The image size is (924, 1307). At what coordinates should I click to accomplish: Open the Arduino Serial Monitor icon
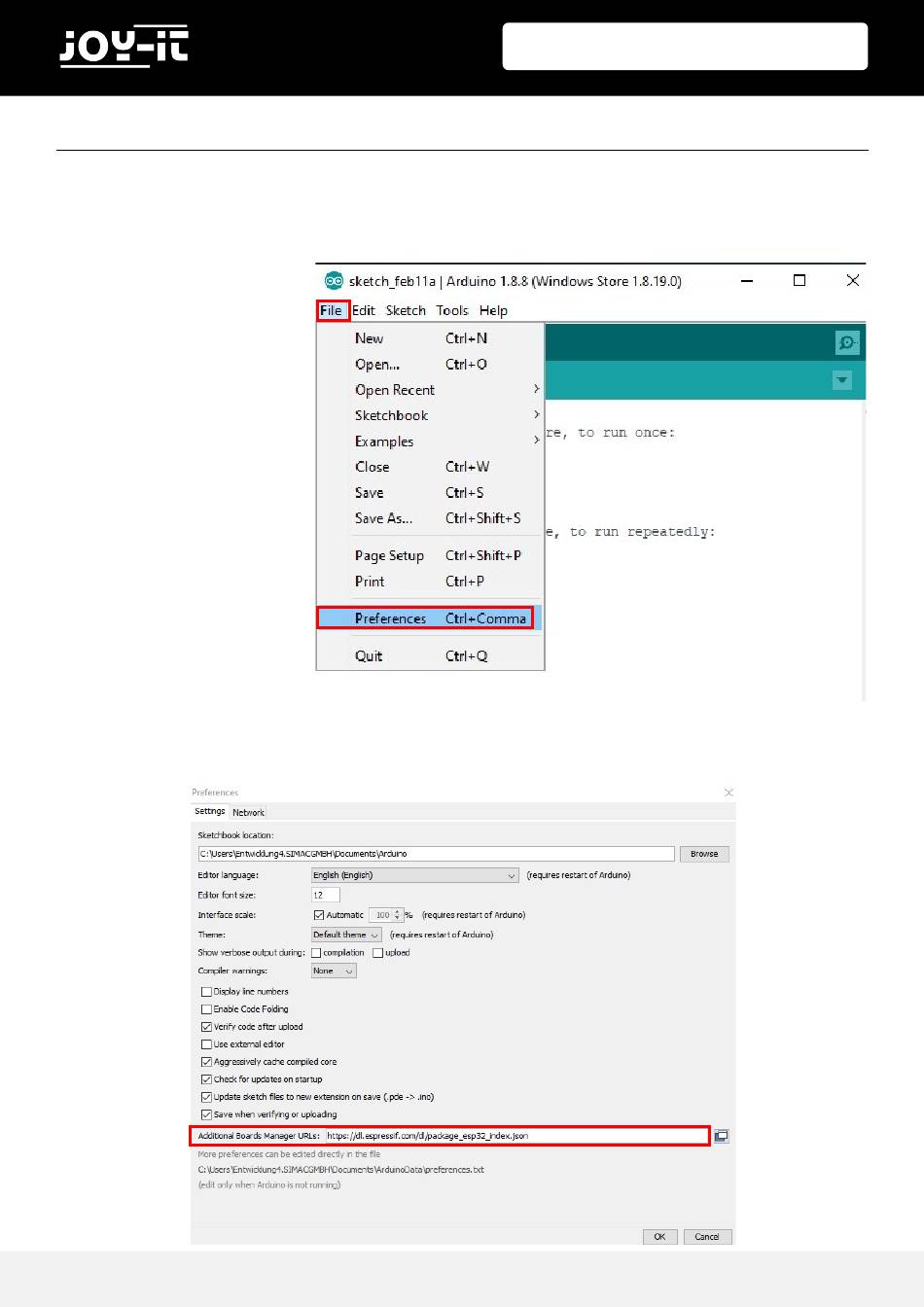847,343
